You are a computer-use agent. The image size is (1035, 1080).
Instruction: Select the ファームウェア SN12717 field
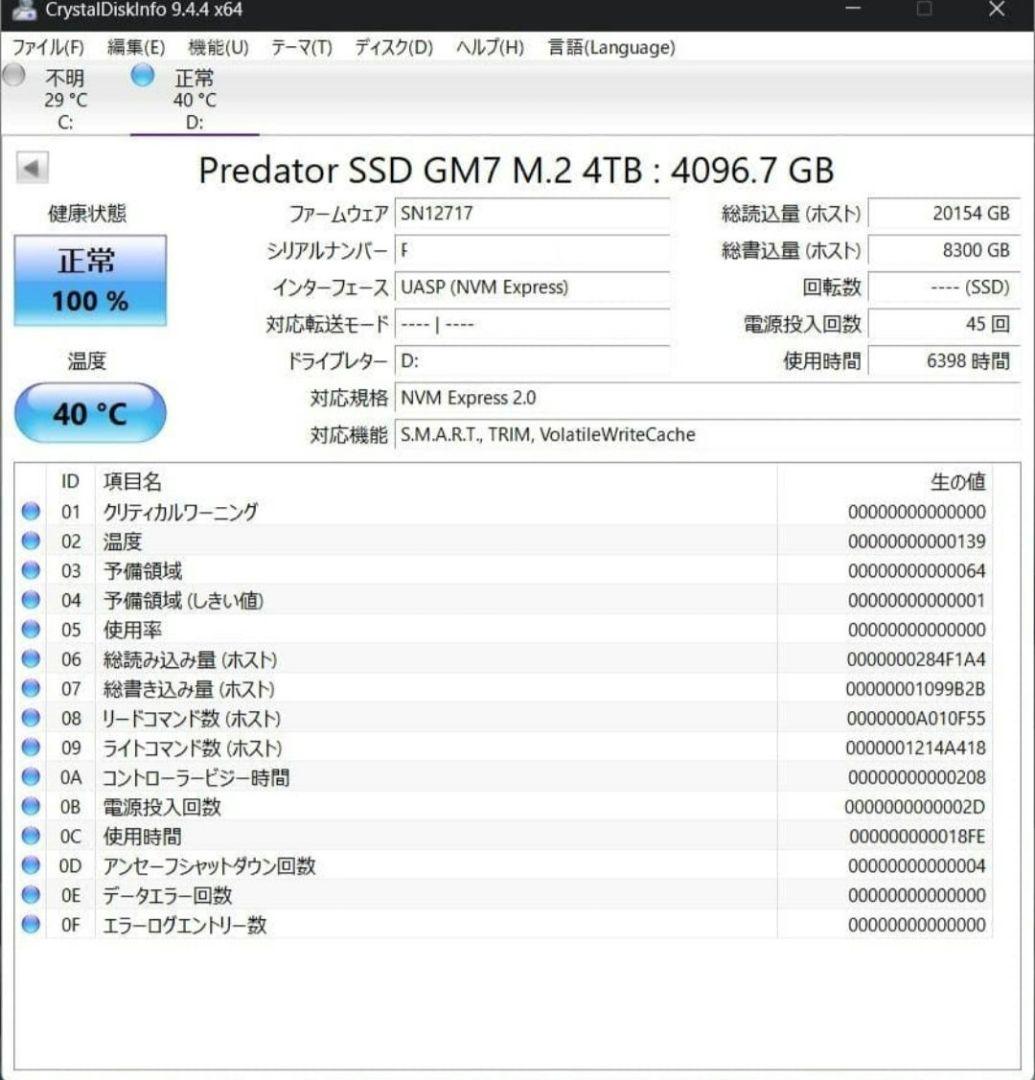530,213
